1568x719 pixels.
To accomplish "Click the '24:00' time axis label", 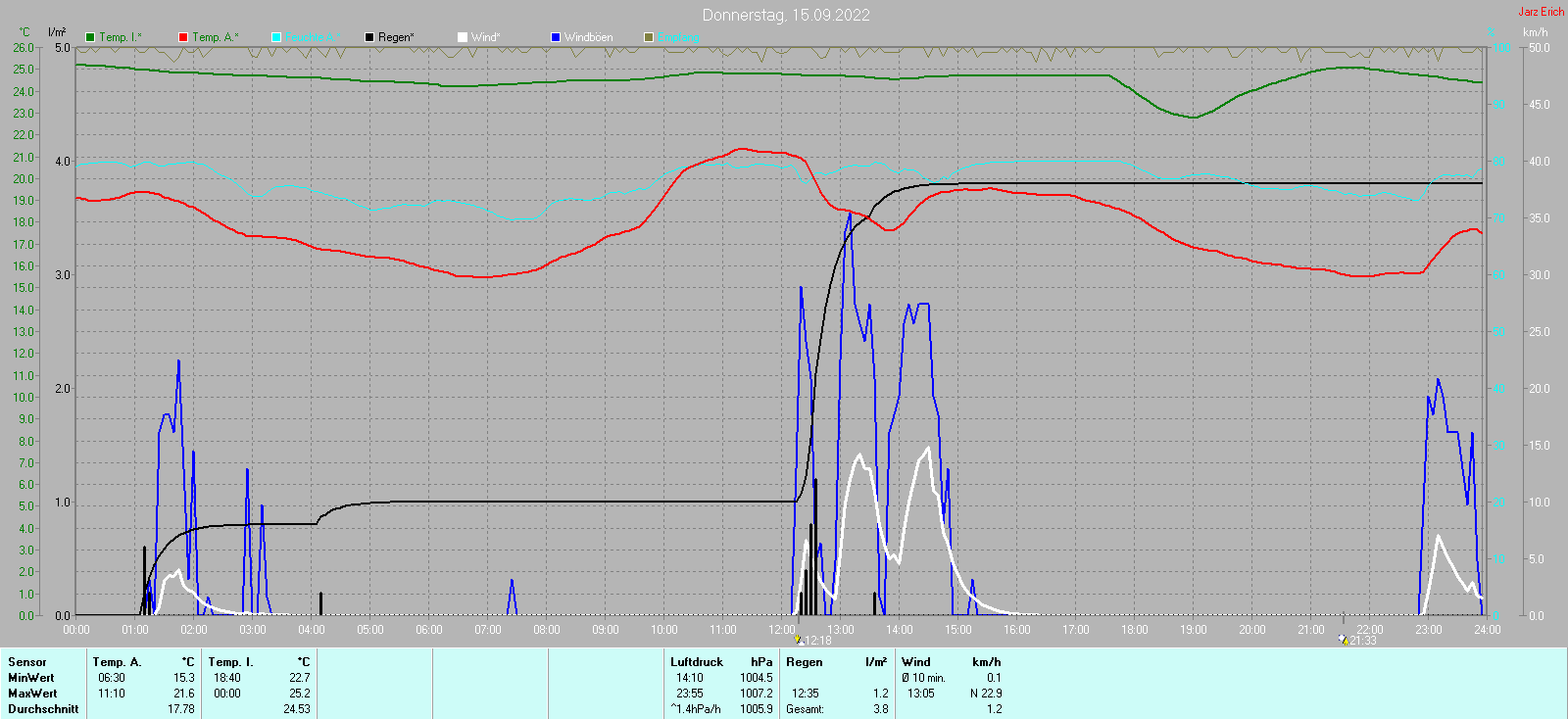I will pos(1488,630).
